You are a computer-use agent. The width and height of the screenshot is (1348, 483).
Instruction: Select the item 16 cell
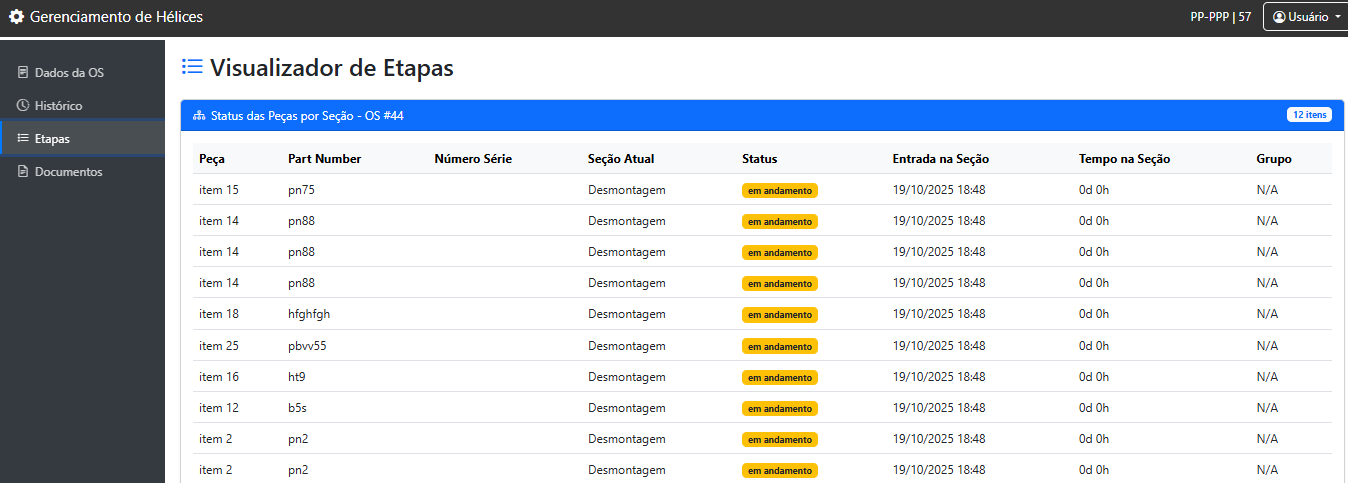(219, 376)
